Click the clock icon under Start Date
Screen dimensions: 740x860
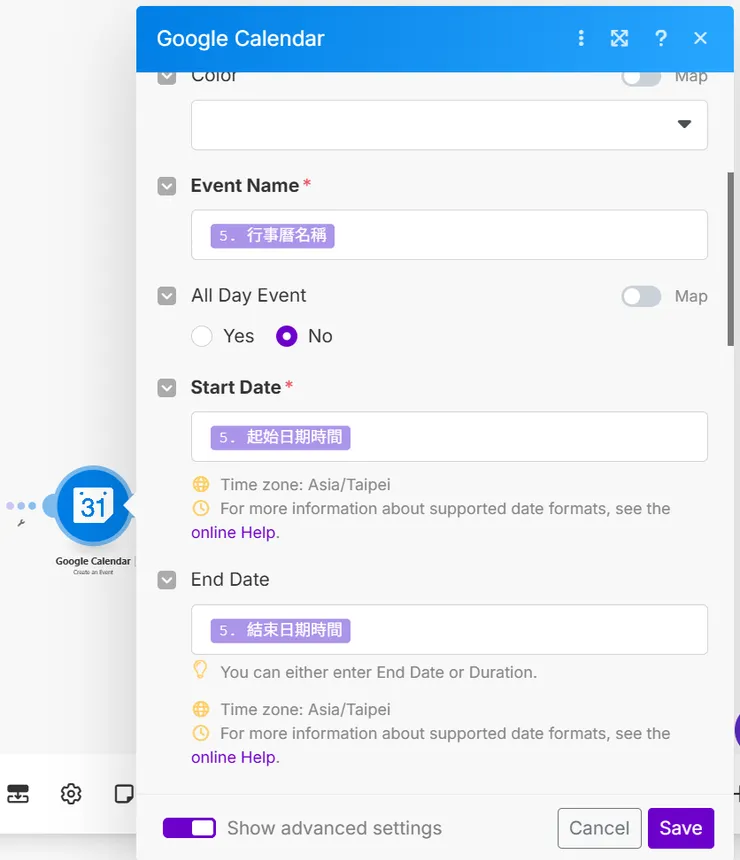[201, 508]
